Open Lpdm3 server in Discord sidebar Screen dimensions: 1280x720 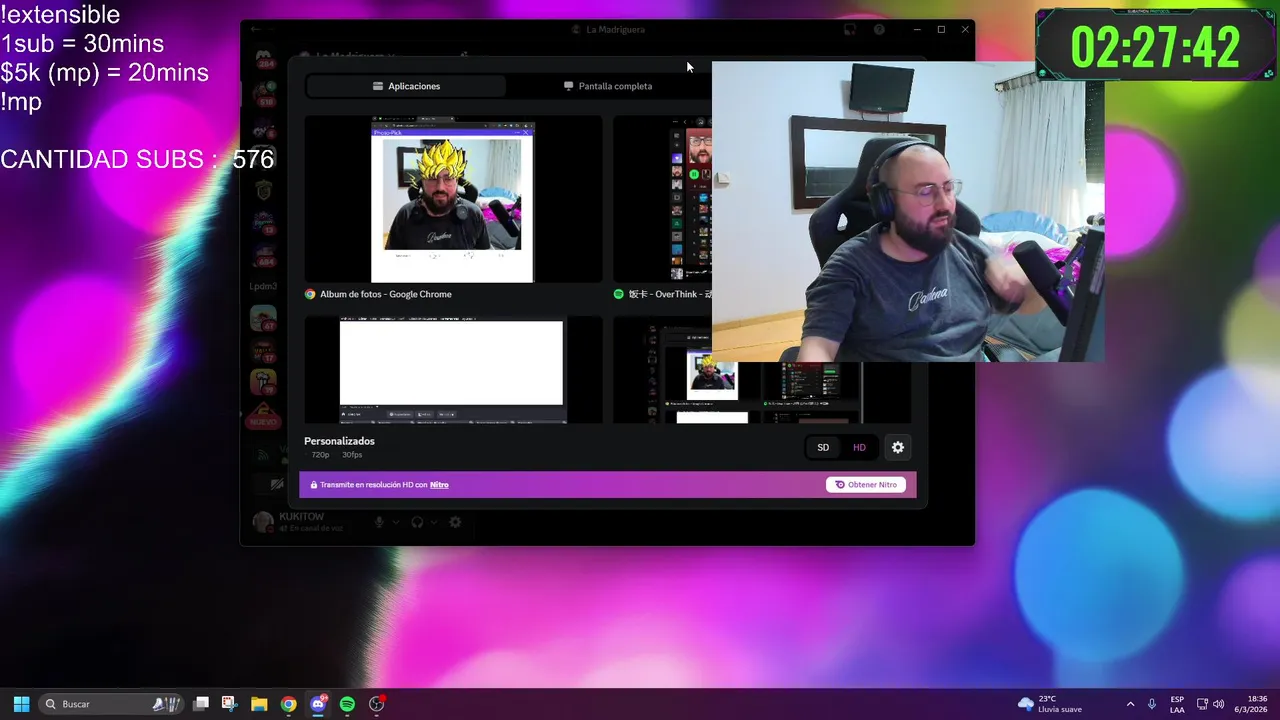coord(263,286)
